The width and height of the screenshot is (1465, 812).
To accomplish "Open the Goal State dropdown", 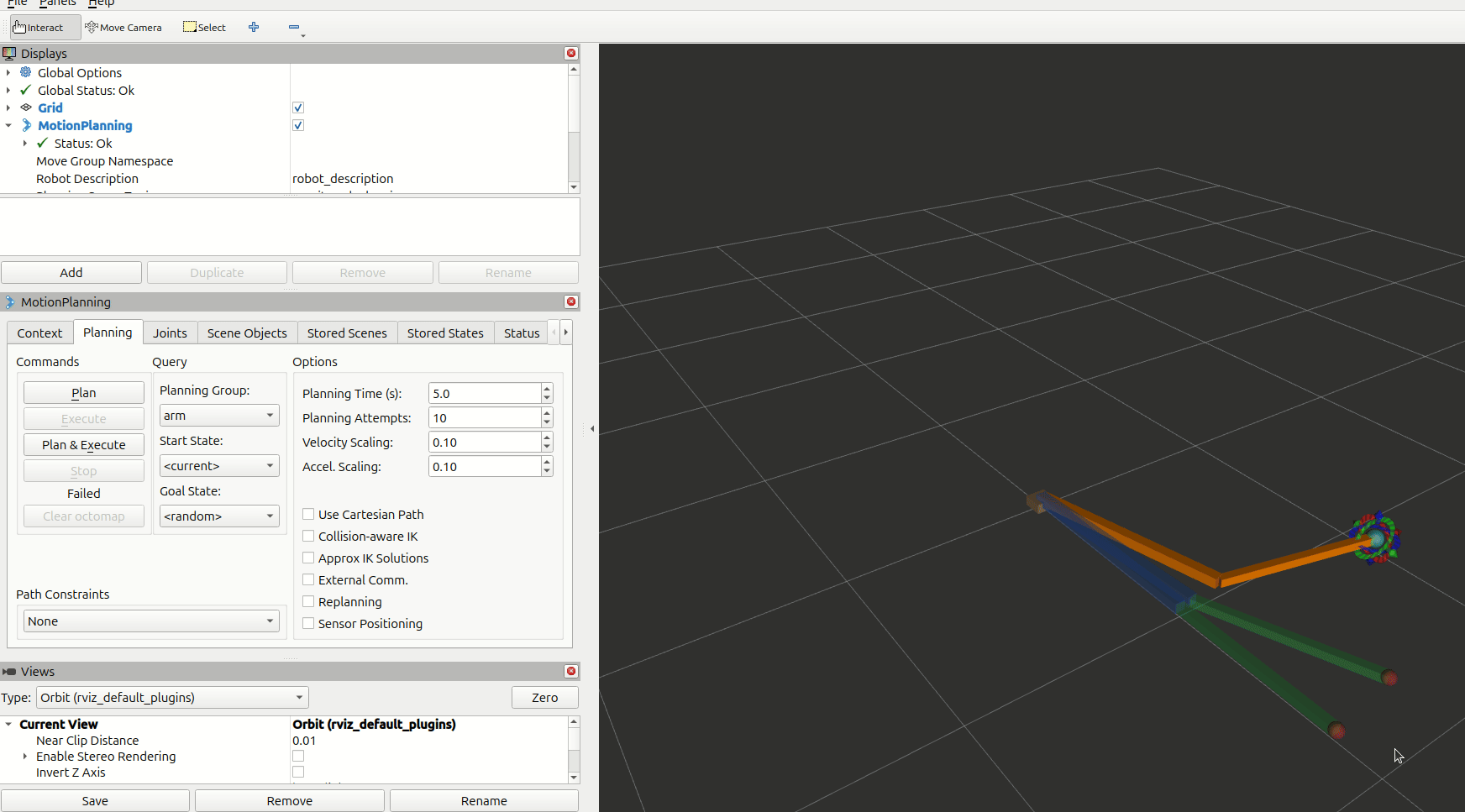I will tap(218, 516).
